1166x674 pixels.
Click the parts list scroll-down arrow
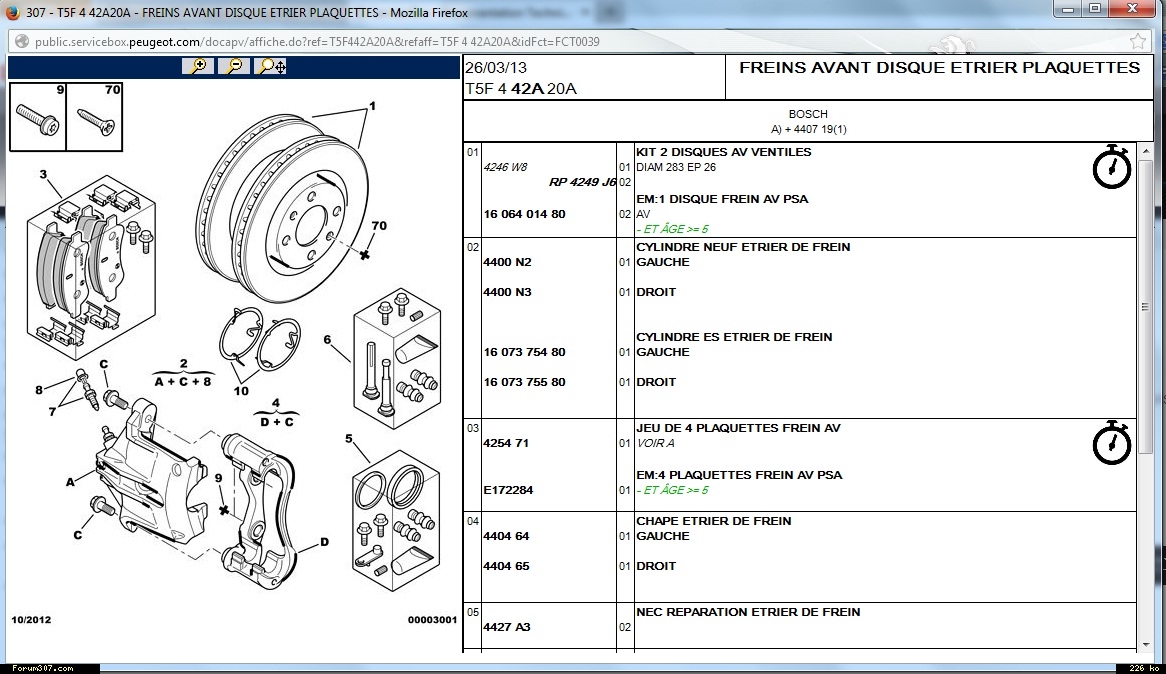click(x=1145, y=644)
